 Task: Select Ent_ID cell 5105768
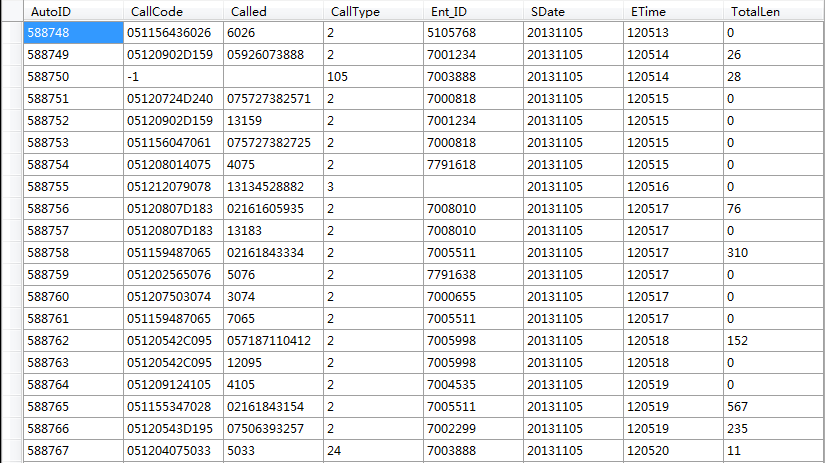tap(473, 33)
